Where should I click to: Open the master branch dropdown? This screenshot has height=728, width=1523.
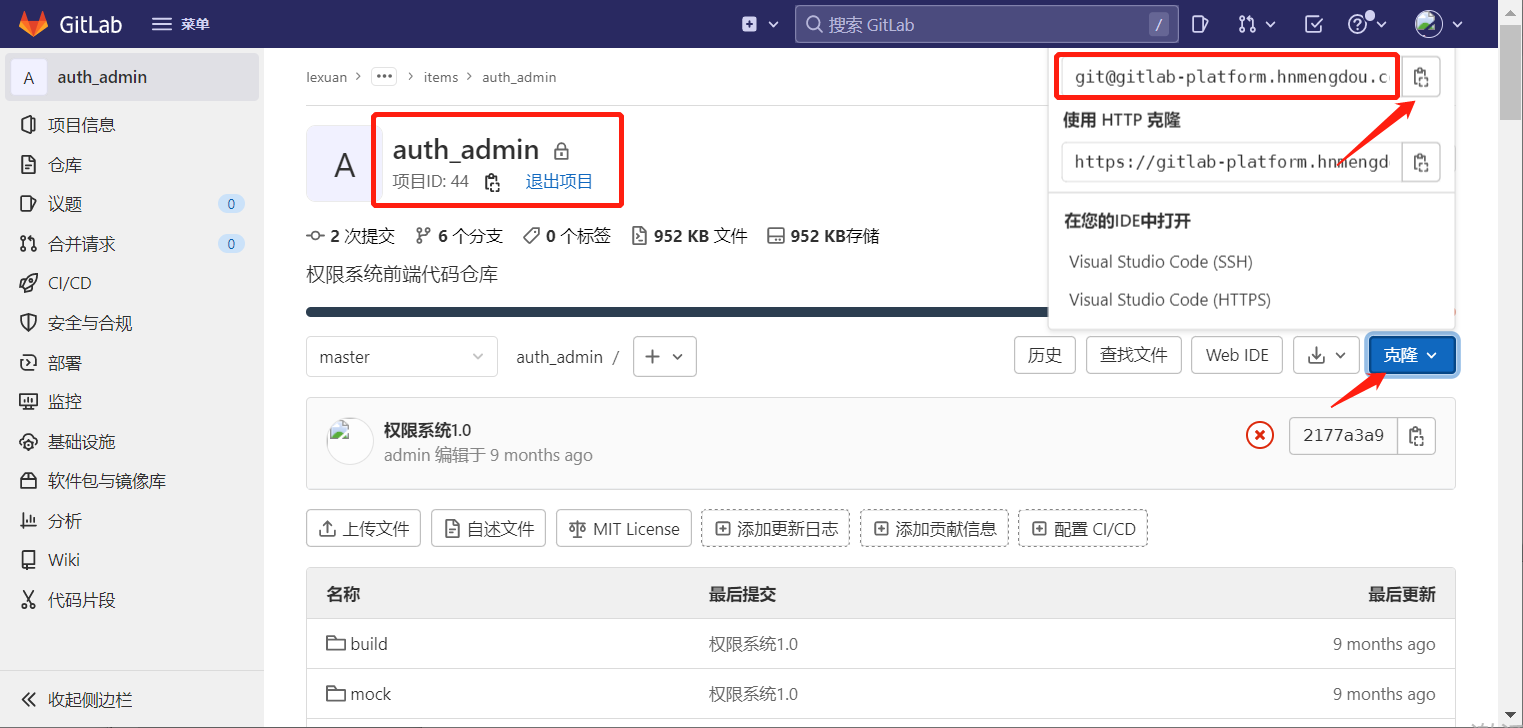click(401, 357)
